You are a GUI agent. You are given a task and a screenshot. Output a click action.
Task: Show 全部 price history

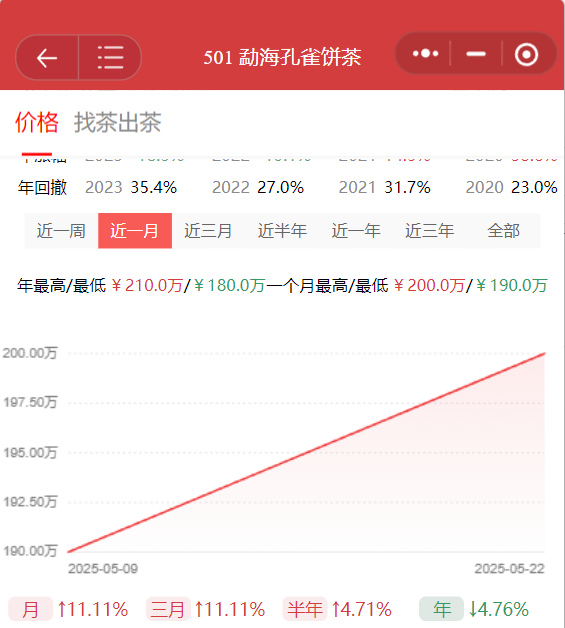(x=503, y=231)
